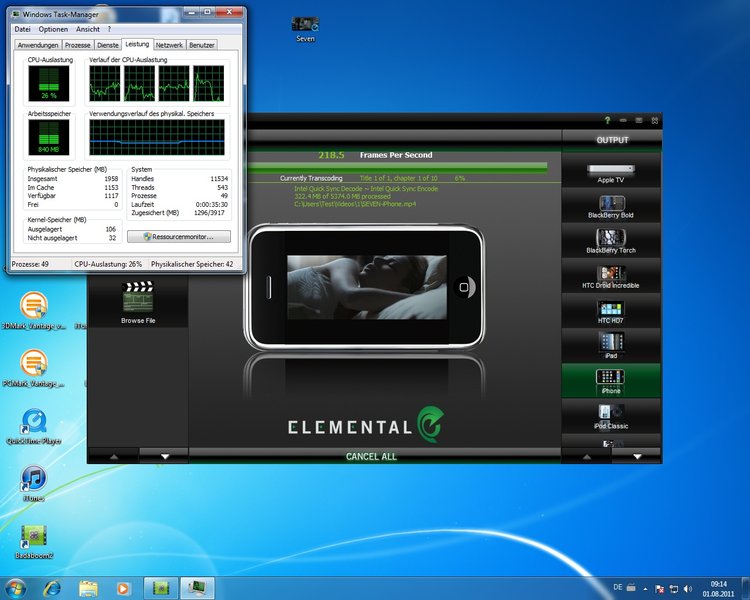Open PCMark Vantage desktop shortcut

tap(33, 368)
